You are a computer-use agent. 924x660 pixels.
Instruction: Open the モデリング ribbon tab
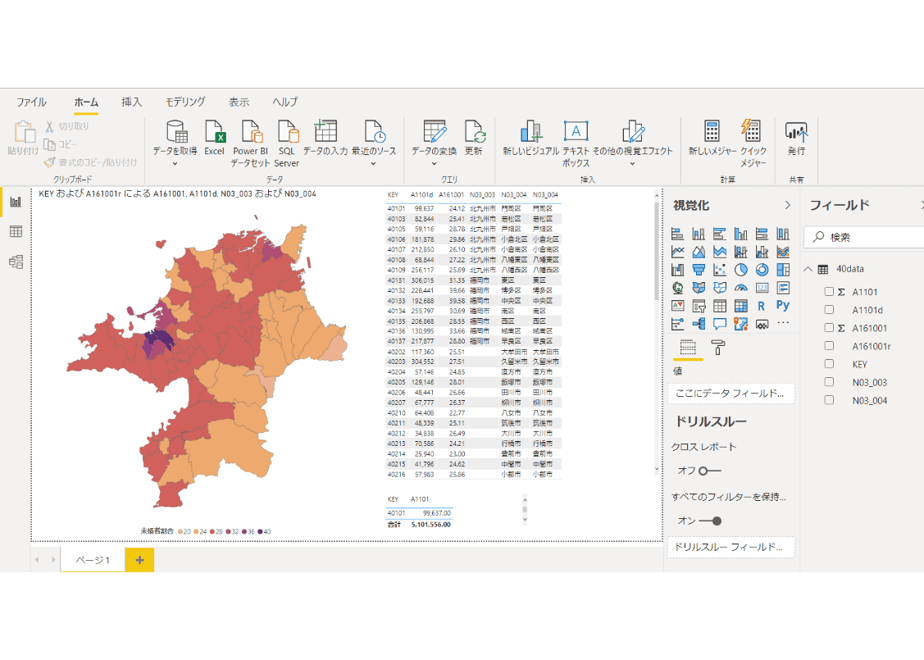(185, 102)
